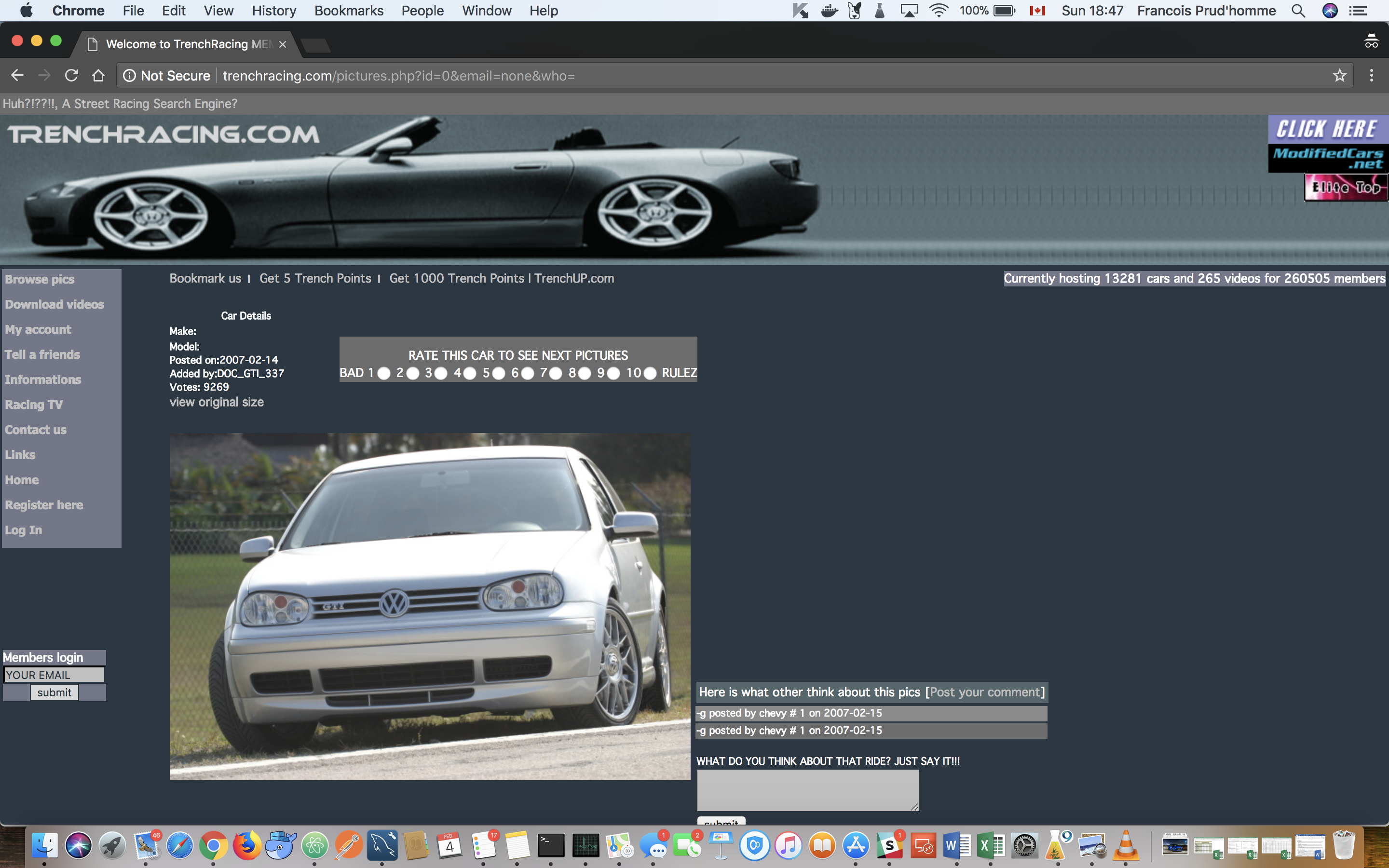Launch Atom editor from the dock
The width and height of the screenshot is (1389, 868).
click(315, 845)
